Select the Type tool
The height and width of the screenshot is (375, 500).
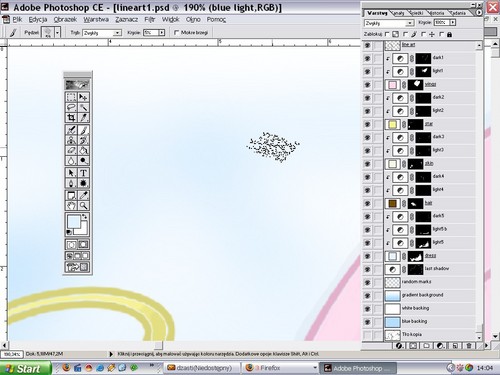(83, 173)
